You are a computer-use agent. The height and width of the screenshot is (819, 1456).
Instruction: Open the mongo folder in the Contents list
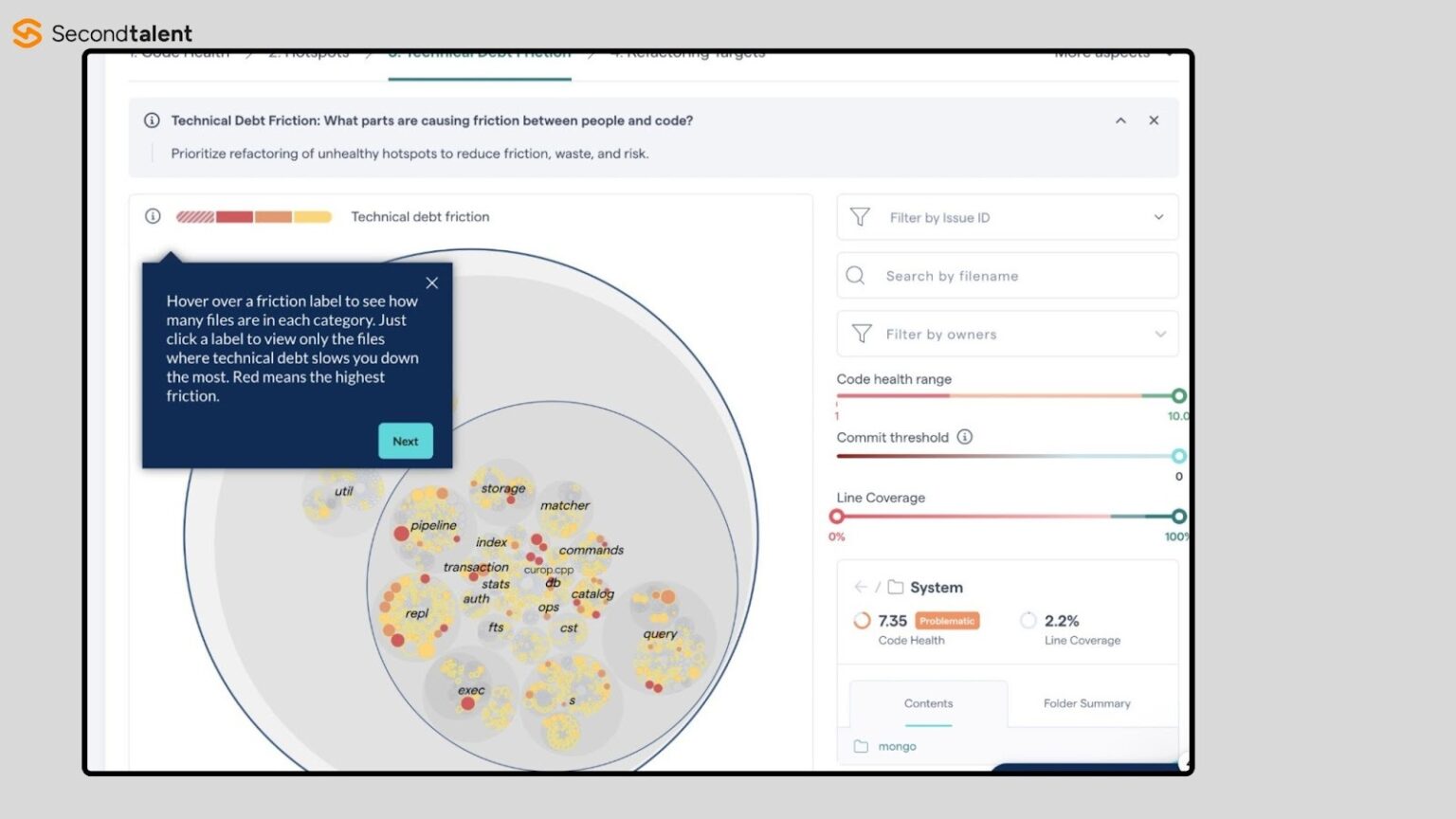[897, 746]
